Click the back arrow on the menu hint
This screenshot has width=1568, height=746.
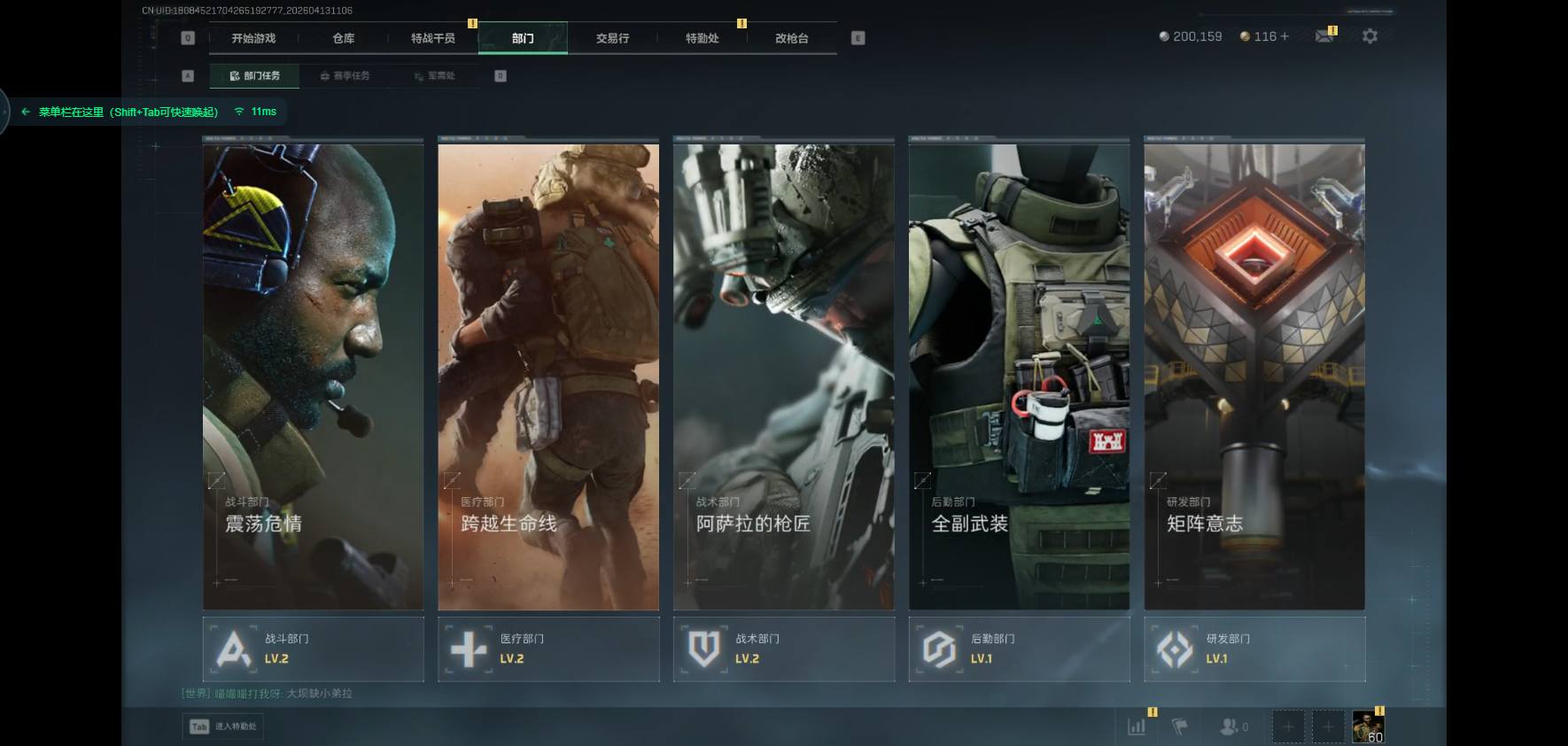point(26,112)
